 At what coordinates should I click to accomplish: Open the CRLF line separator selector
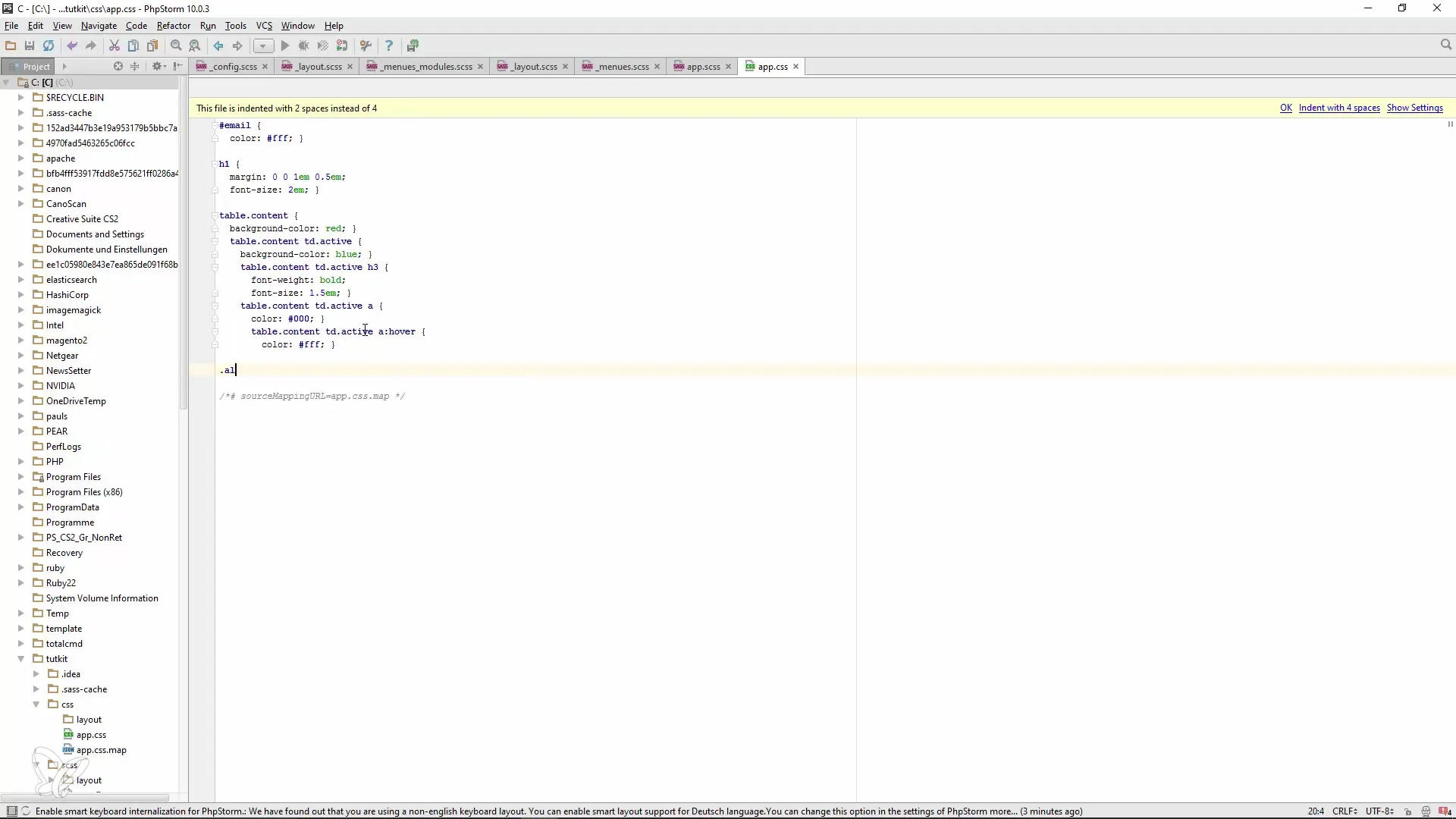[1345, 811]
